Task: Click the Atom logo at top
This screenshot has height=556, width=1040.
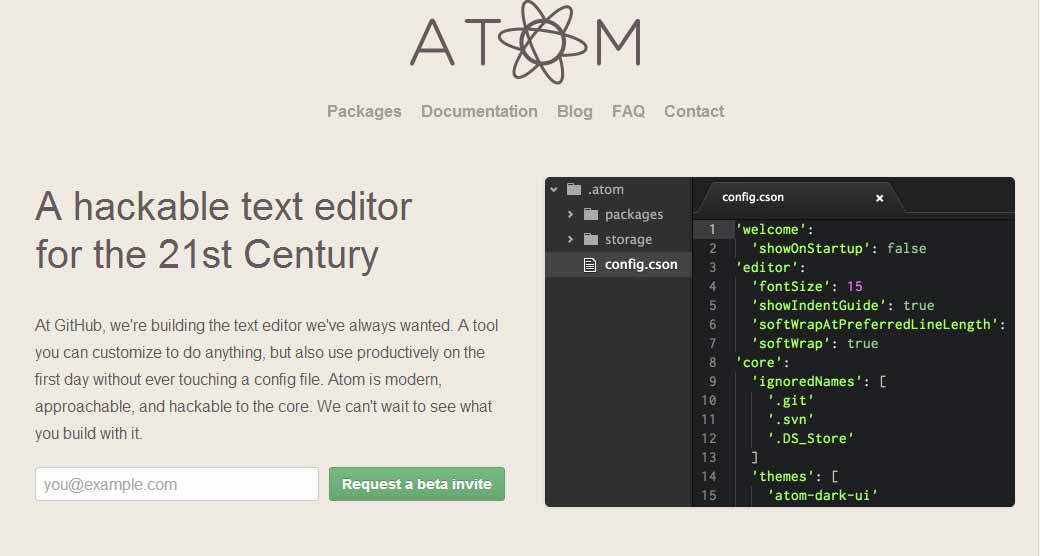Action: (x=525, y=42)
